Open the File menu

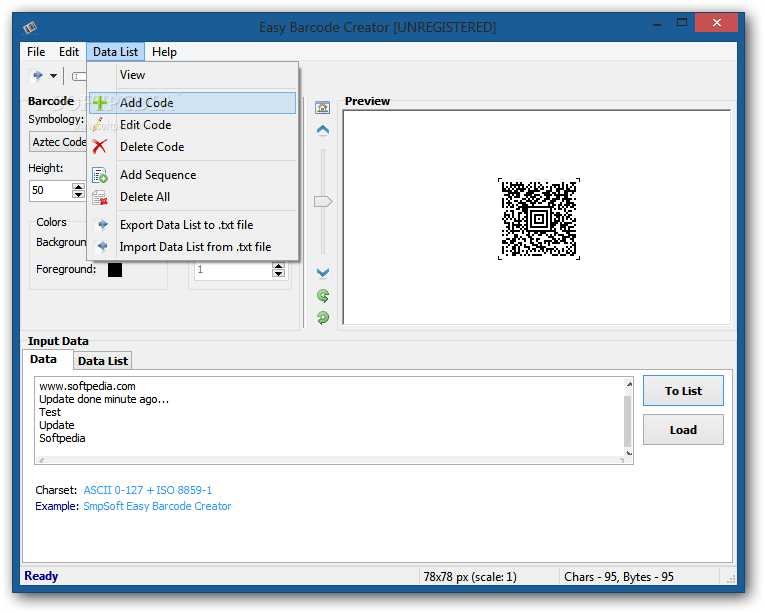point(36,52)
